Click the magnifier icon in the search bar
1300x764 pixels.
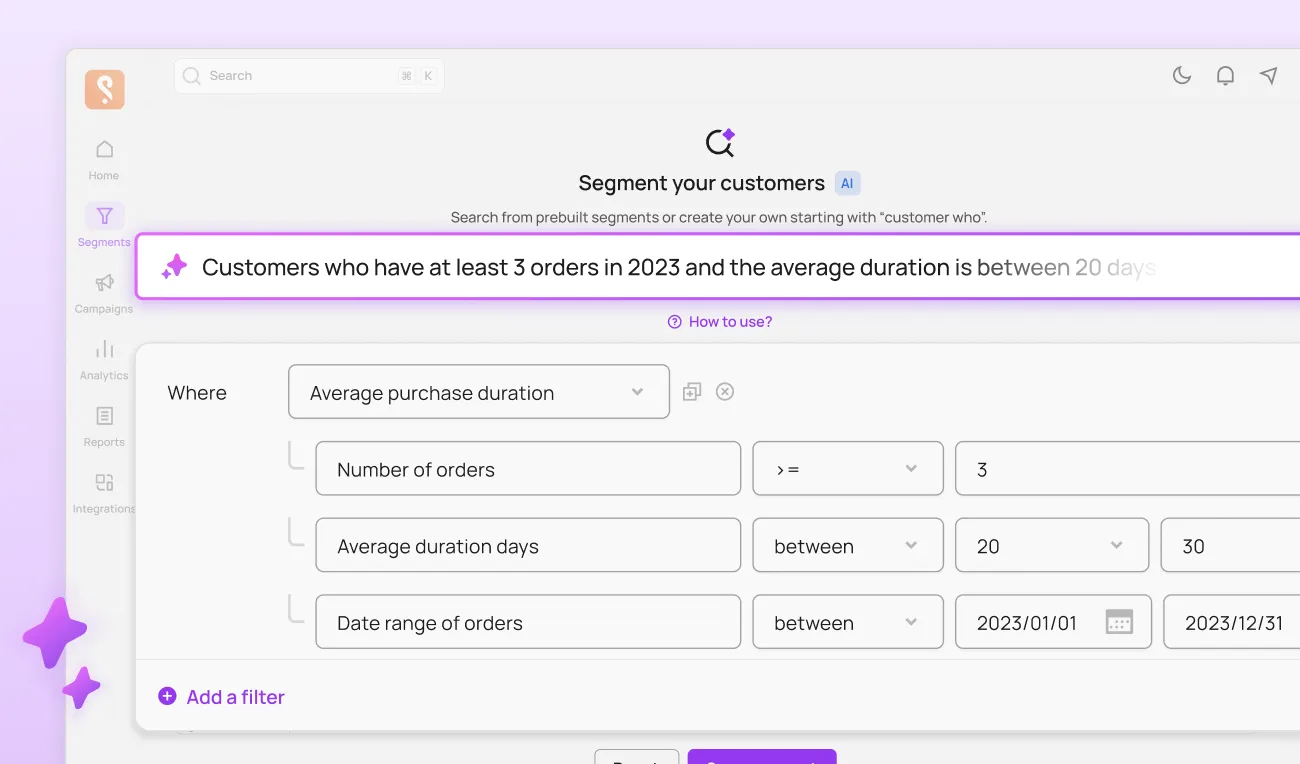[x=191, y=75]
